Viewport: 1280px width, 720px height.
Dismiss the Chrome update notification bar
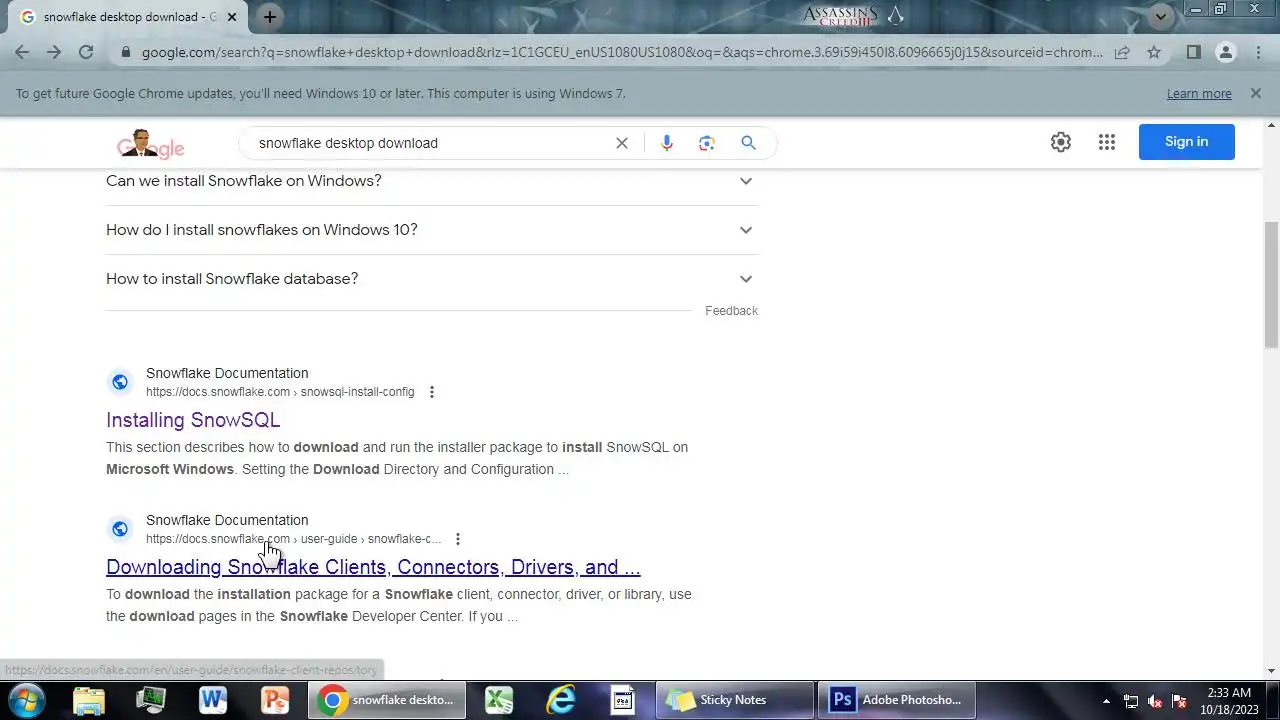(x=1256, y=93)
